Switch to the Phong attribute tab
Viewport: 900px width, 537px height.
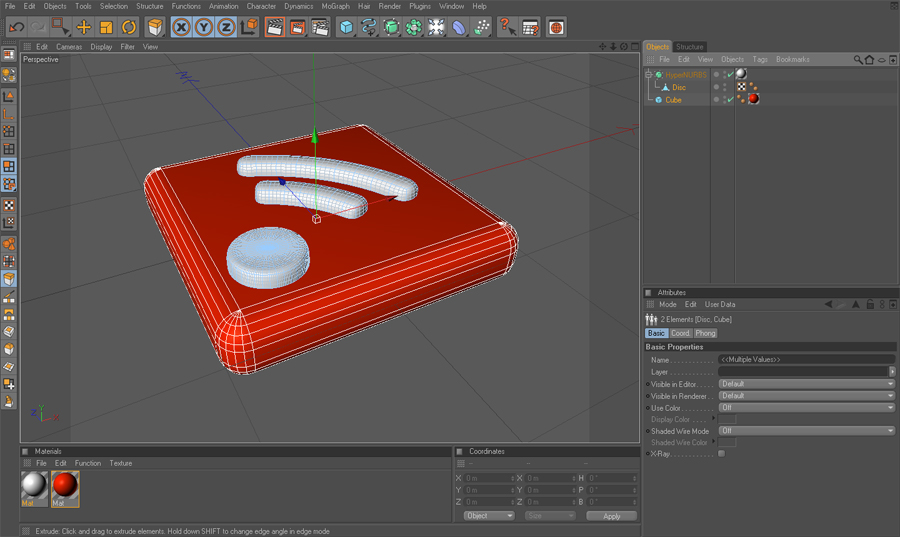point(705,333)
